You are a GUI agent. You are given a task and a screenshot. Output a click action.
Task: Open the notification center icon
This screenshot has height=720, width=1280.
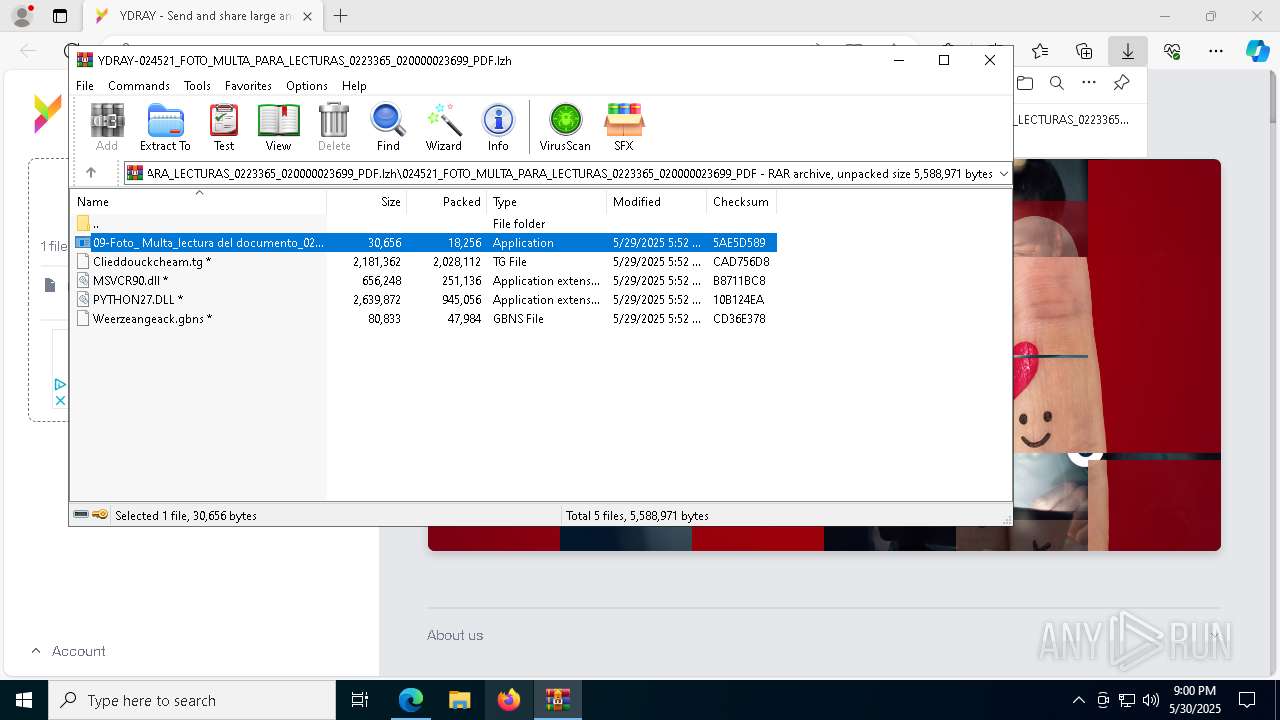coord(1247,700)
